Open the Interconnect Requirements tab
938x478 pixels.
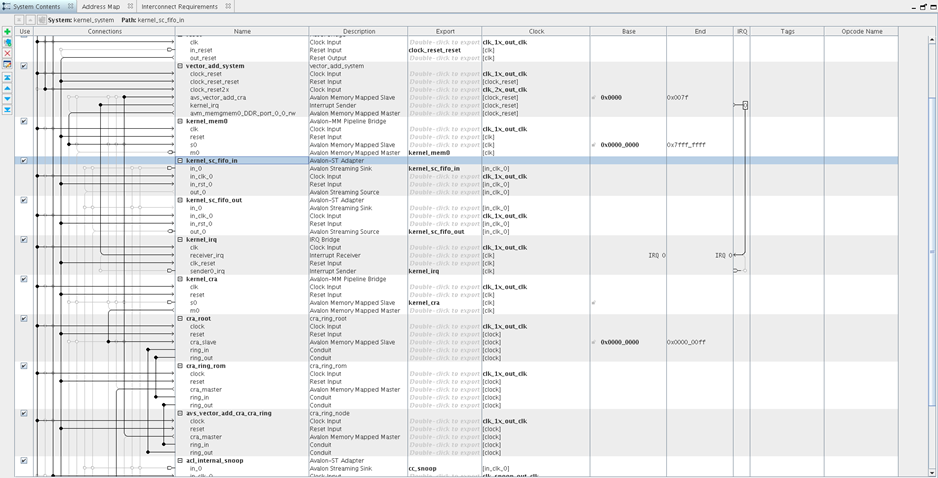coord(179,7)
